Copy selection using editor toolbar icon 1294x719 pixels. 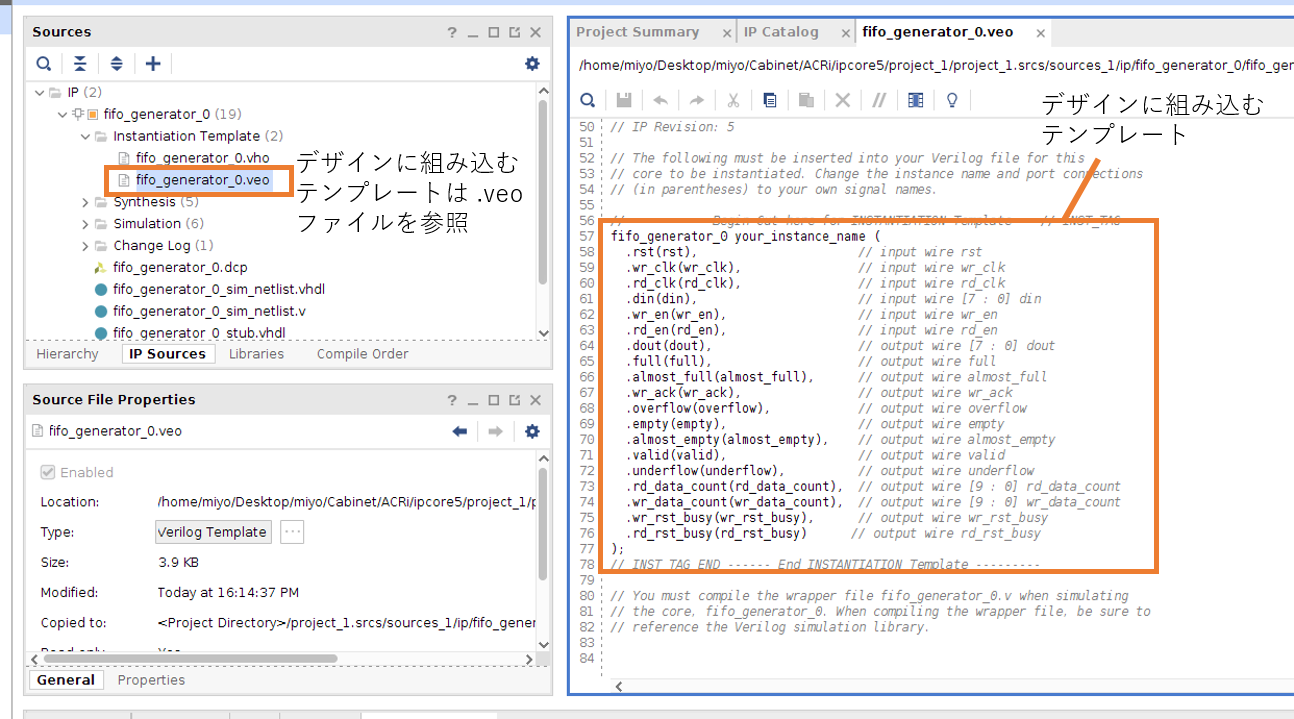pos(769,100)
